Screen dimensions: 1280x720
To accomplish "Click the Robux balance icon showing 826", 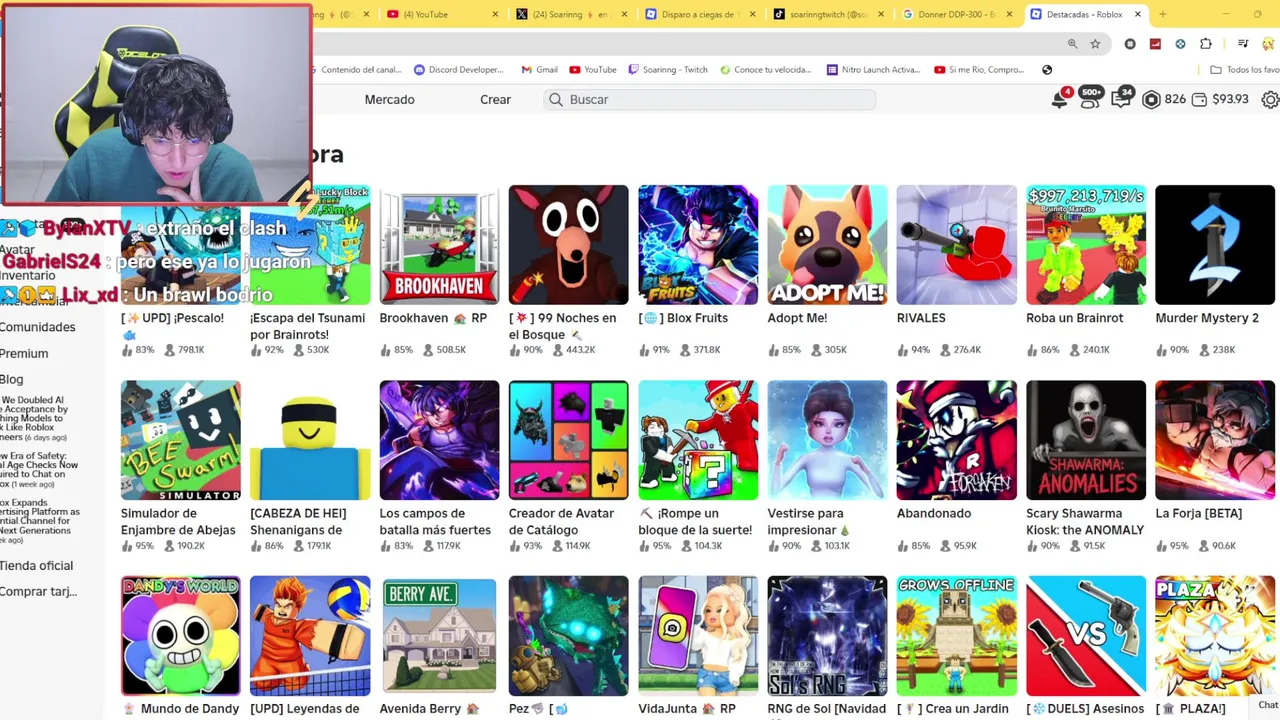I will [x=1151, y=100].
